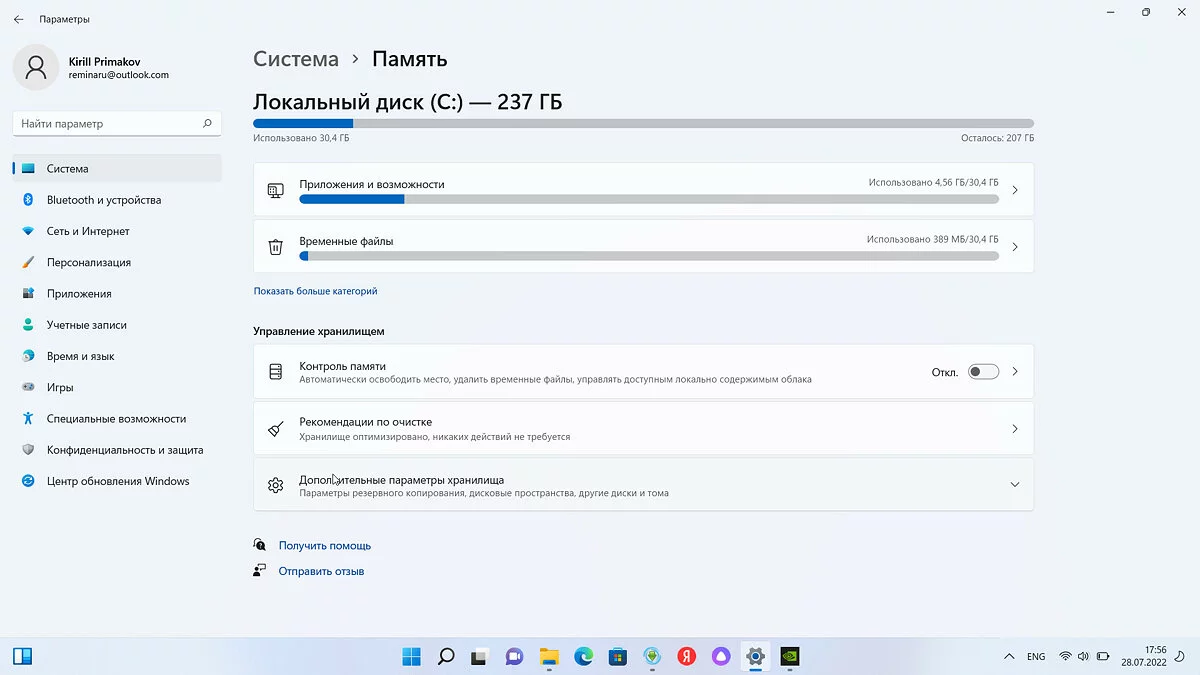This screenshot has height=675, width=1200.
Task: Click Система in the breadcrumb
Action: tap(296, 59)
